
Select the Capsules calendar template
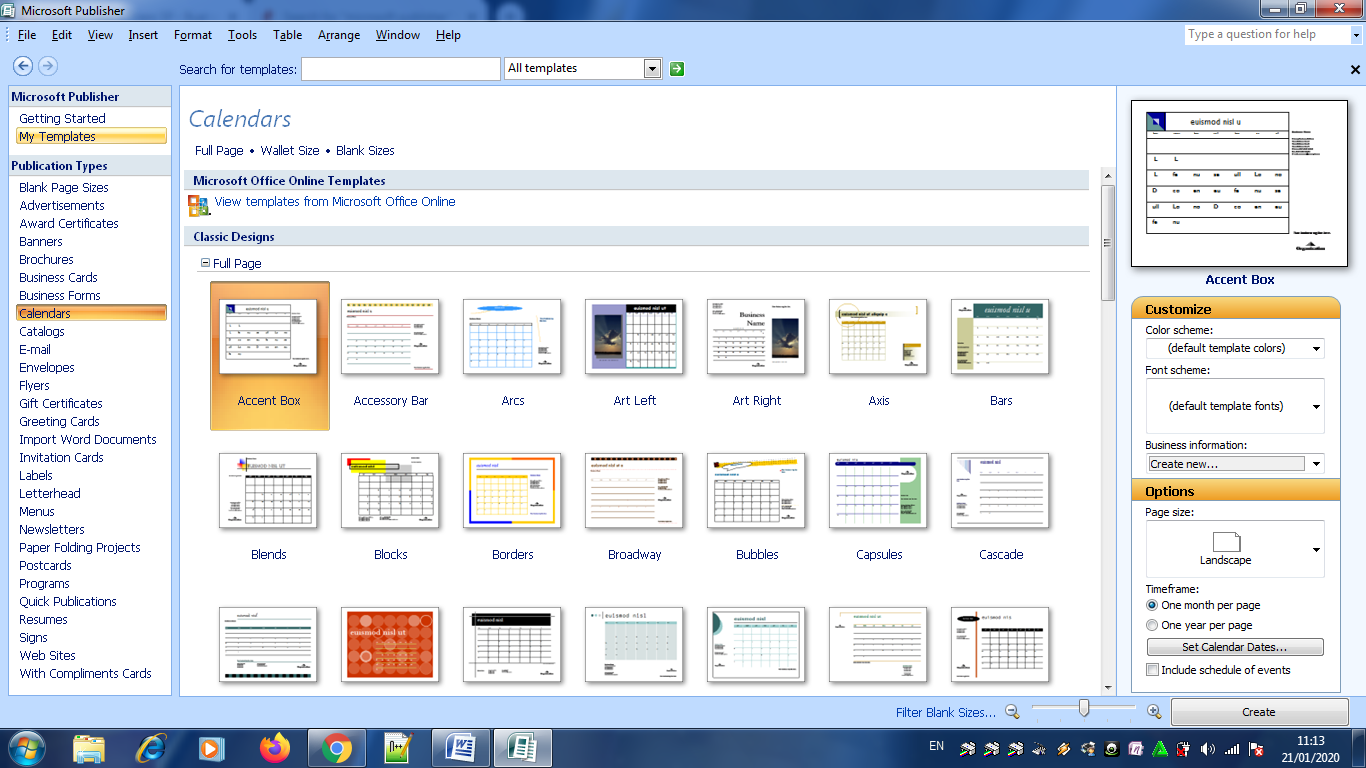[878, 508]
